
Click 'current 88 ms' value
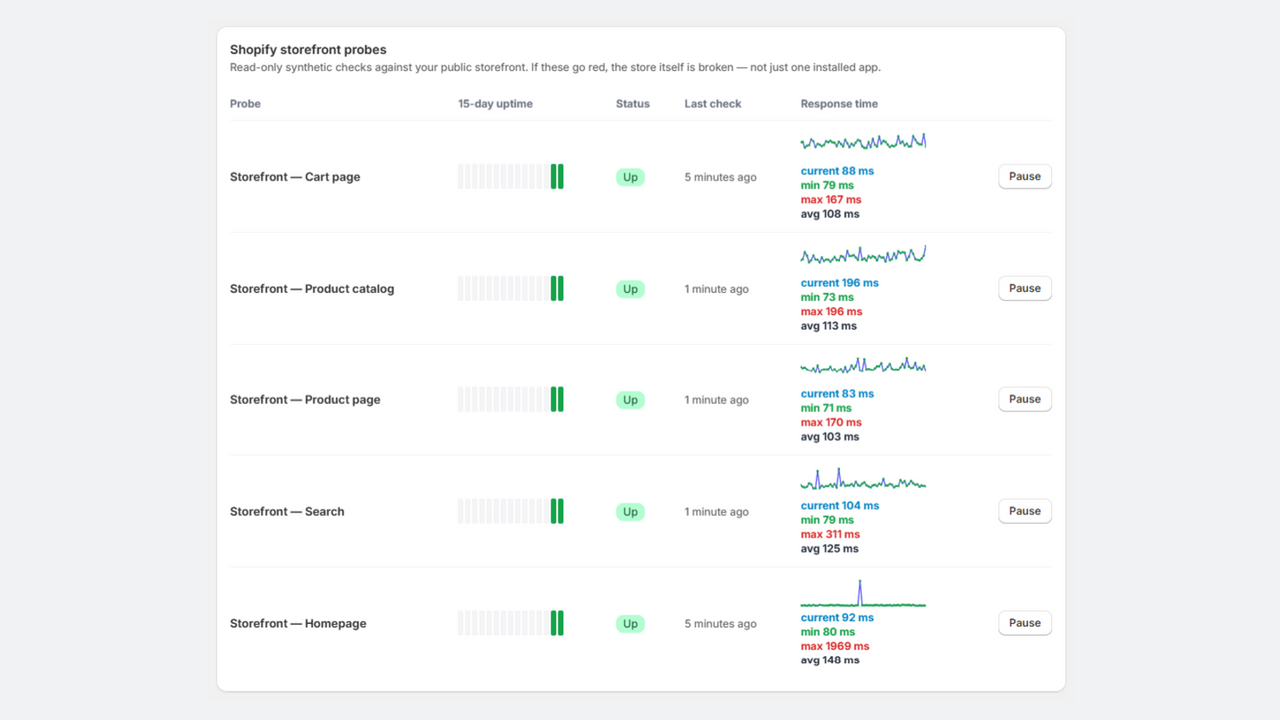837,171
